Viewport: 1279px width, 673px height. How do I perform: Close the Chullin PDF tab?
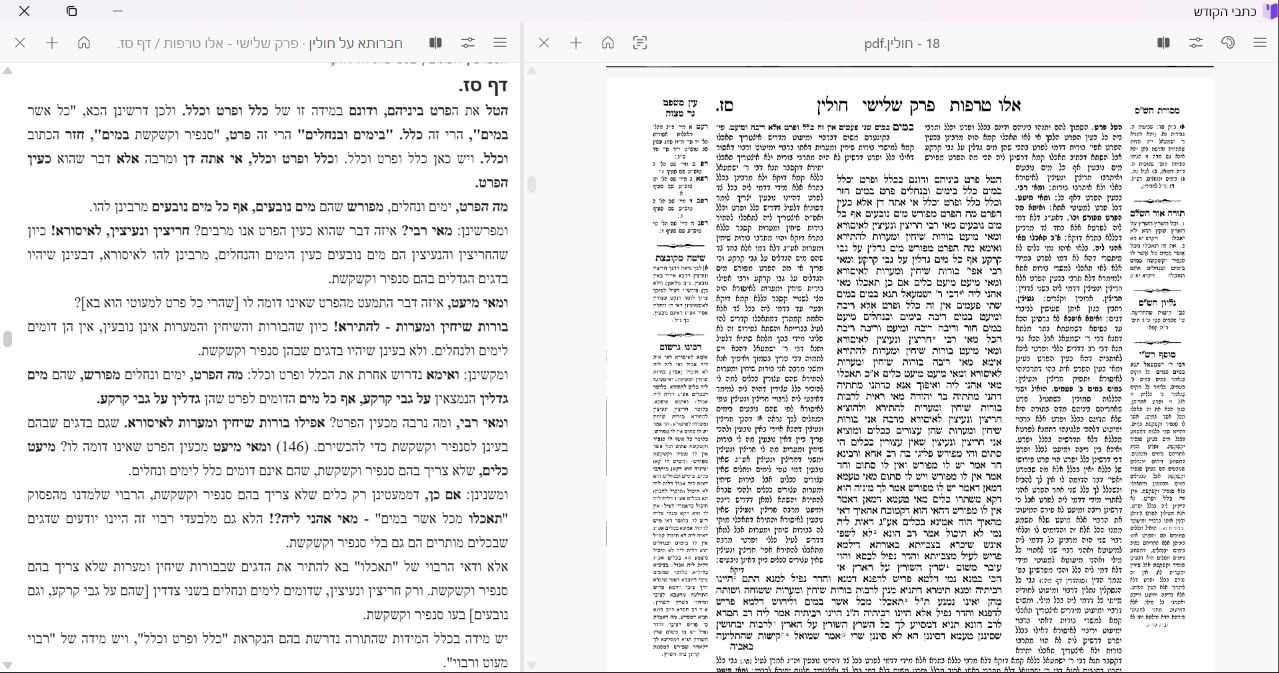click(544, 43)
